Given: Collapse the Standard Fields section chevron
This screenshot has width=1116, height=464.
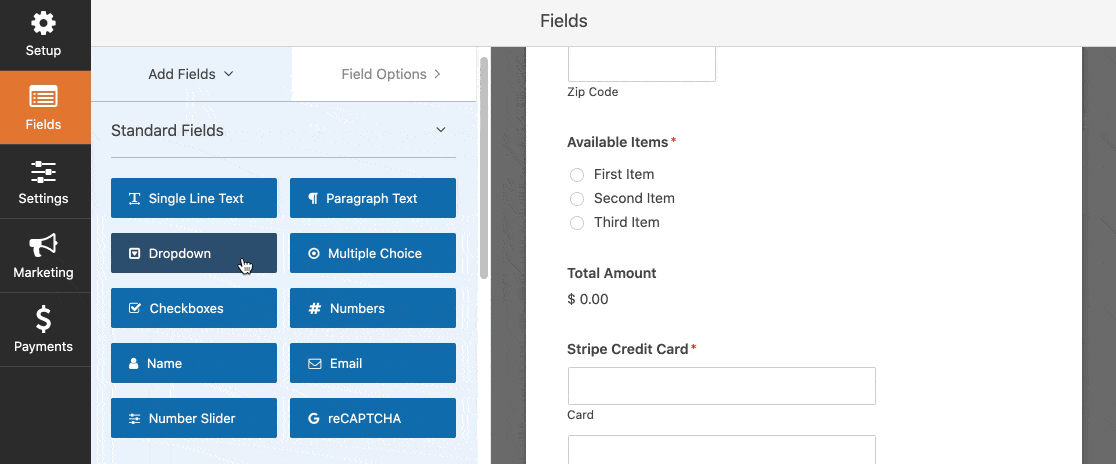Looking at the screenshot, I should 441,130.
